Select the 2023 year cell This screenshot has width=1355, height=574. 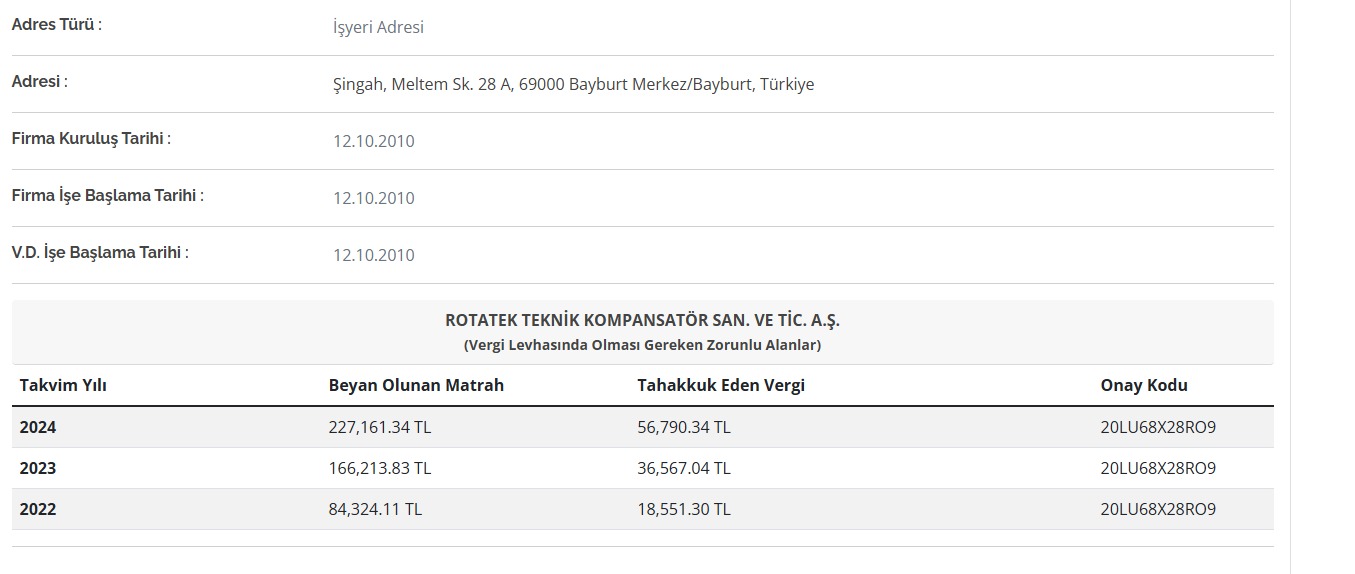[38, 468]
